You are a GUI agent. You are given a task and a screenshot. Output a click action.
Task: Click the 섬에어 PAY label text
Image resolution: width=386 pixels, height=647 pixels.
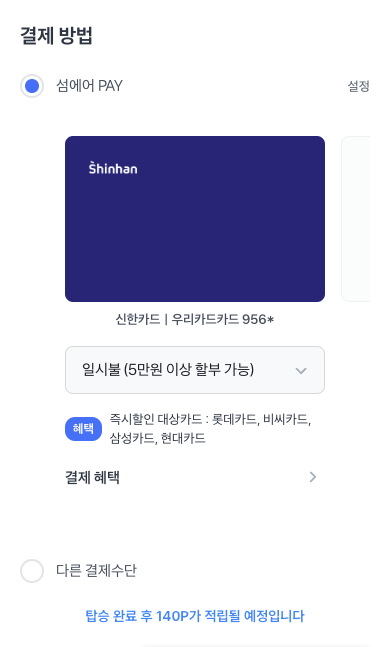pyautogui.click(x=89, y=86)
